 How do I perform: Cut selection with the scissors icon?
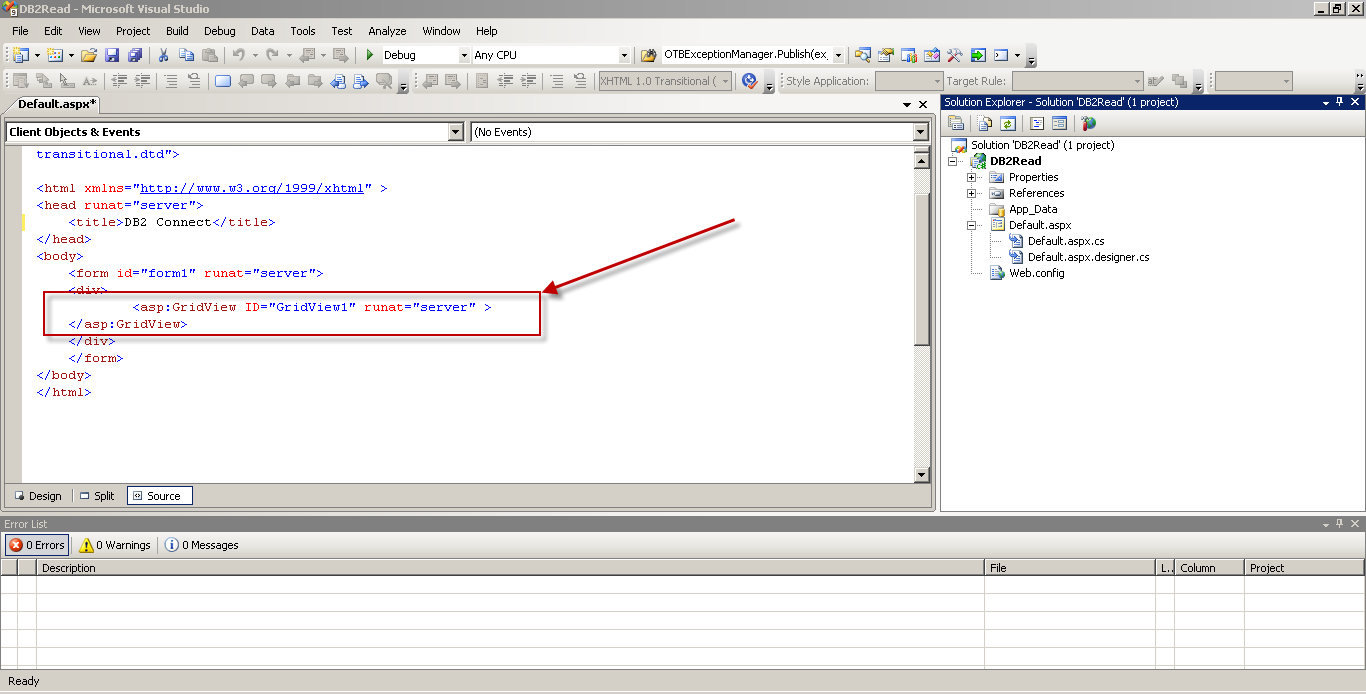click(x=162, y=55)
